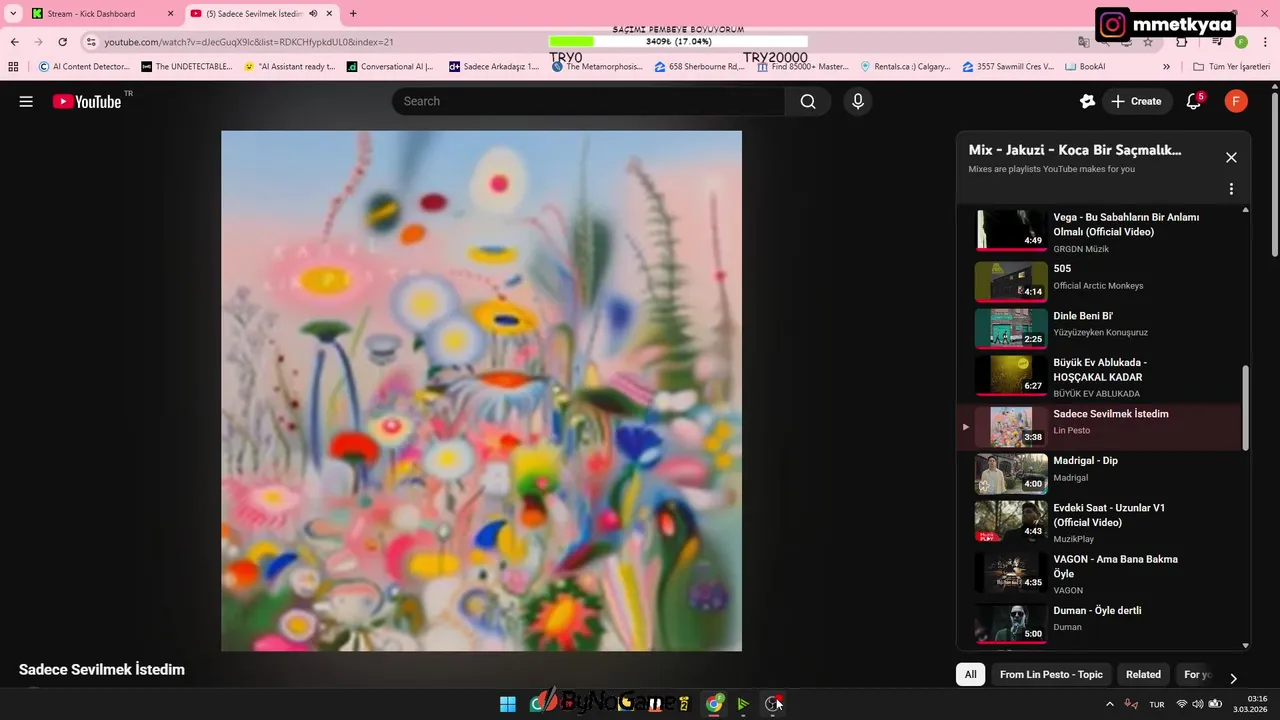Click the page vertical scrollbar
The image size is (1280, 720).
click(1274, 175)
